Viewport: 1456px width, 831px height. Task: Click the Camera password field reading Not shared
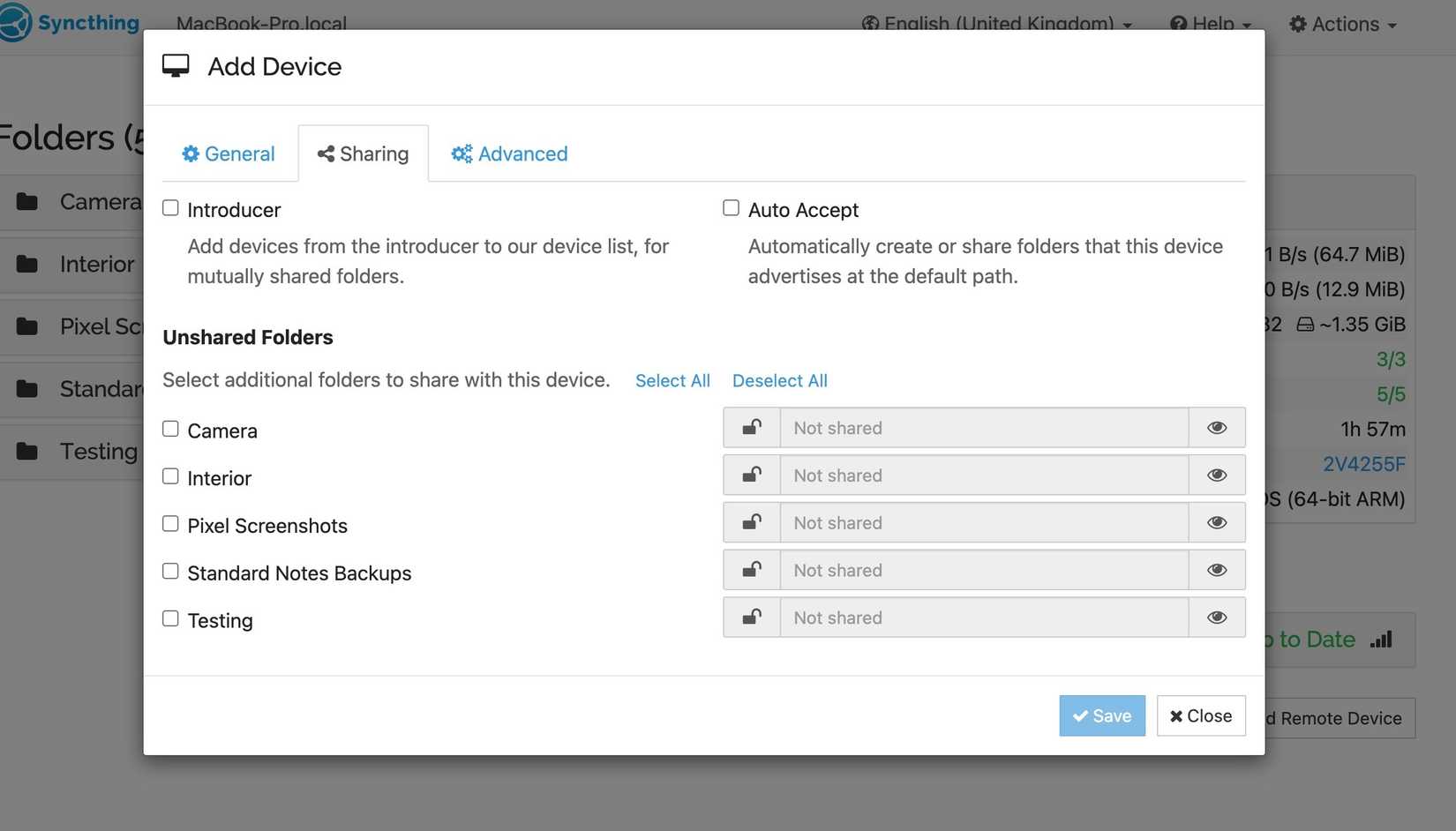(x=984, y=428)
